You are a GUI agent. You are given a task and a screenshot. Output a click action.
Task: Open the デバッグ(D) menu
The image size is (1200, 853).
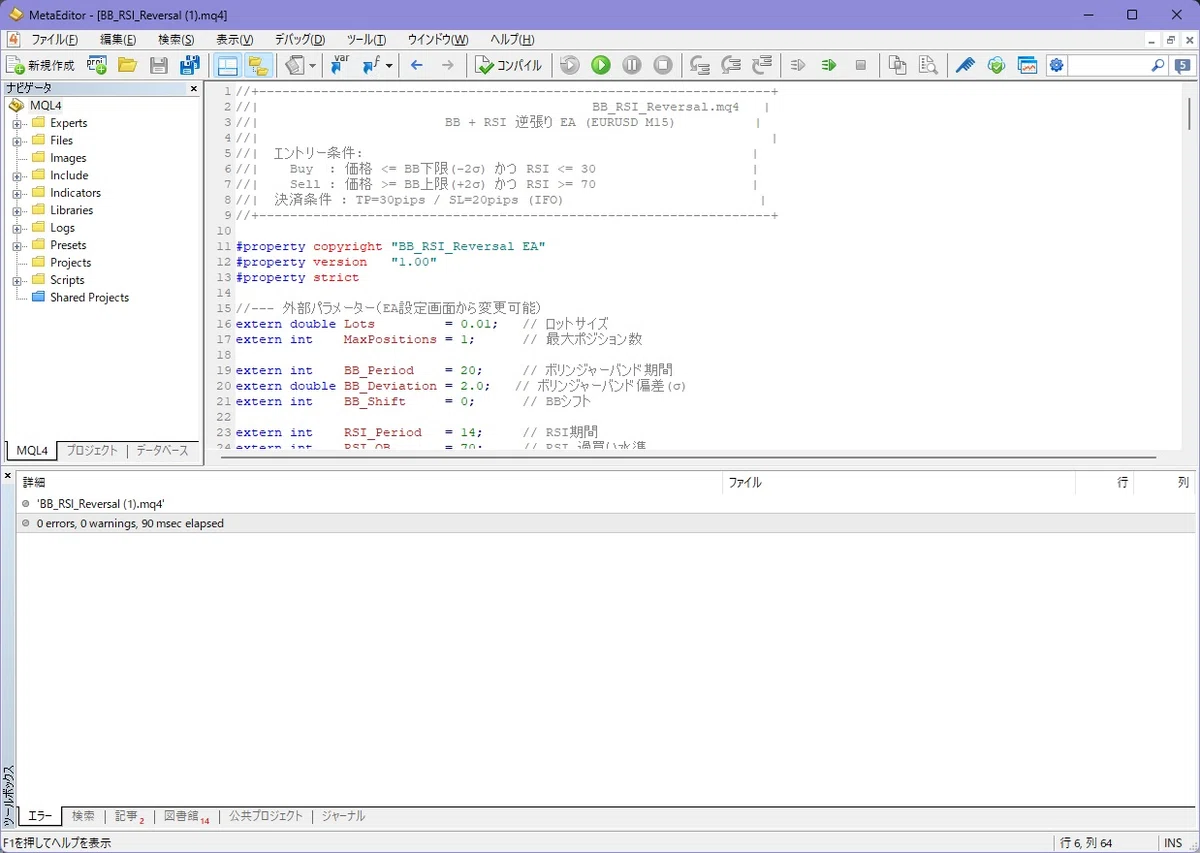click(x=300, y=40)
